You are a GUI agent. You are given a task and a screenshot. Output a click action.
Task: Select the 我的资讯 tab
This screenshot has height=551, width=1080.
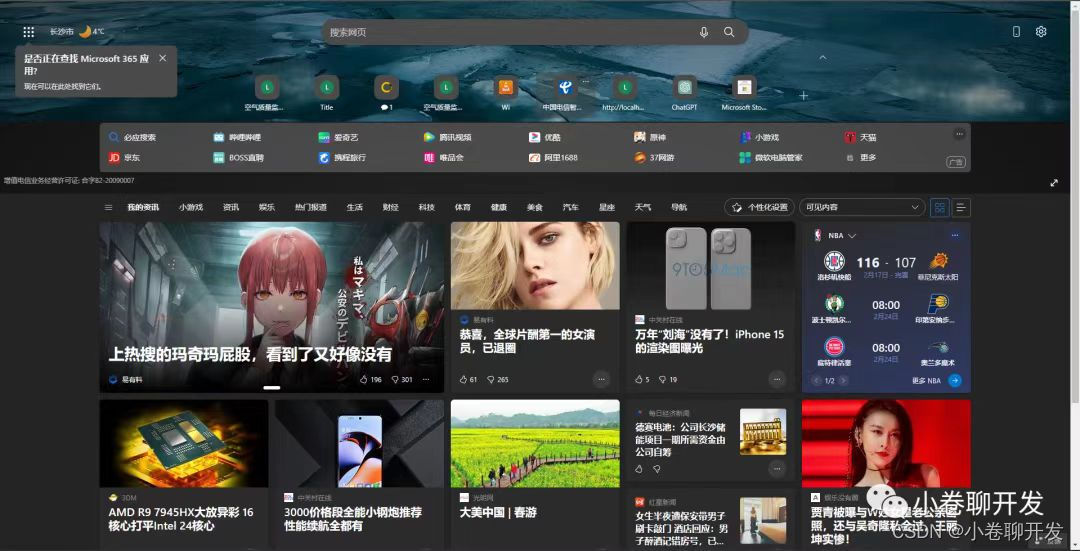click(x=143, y=207)
